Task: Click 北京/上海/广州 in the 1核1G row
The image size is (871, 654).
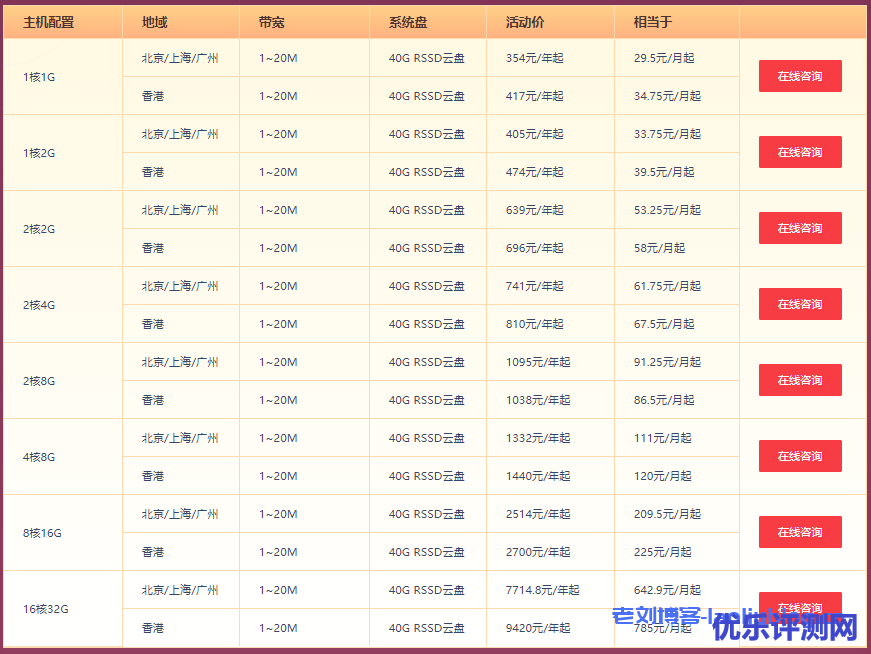Action: (x=180, y=58)
